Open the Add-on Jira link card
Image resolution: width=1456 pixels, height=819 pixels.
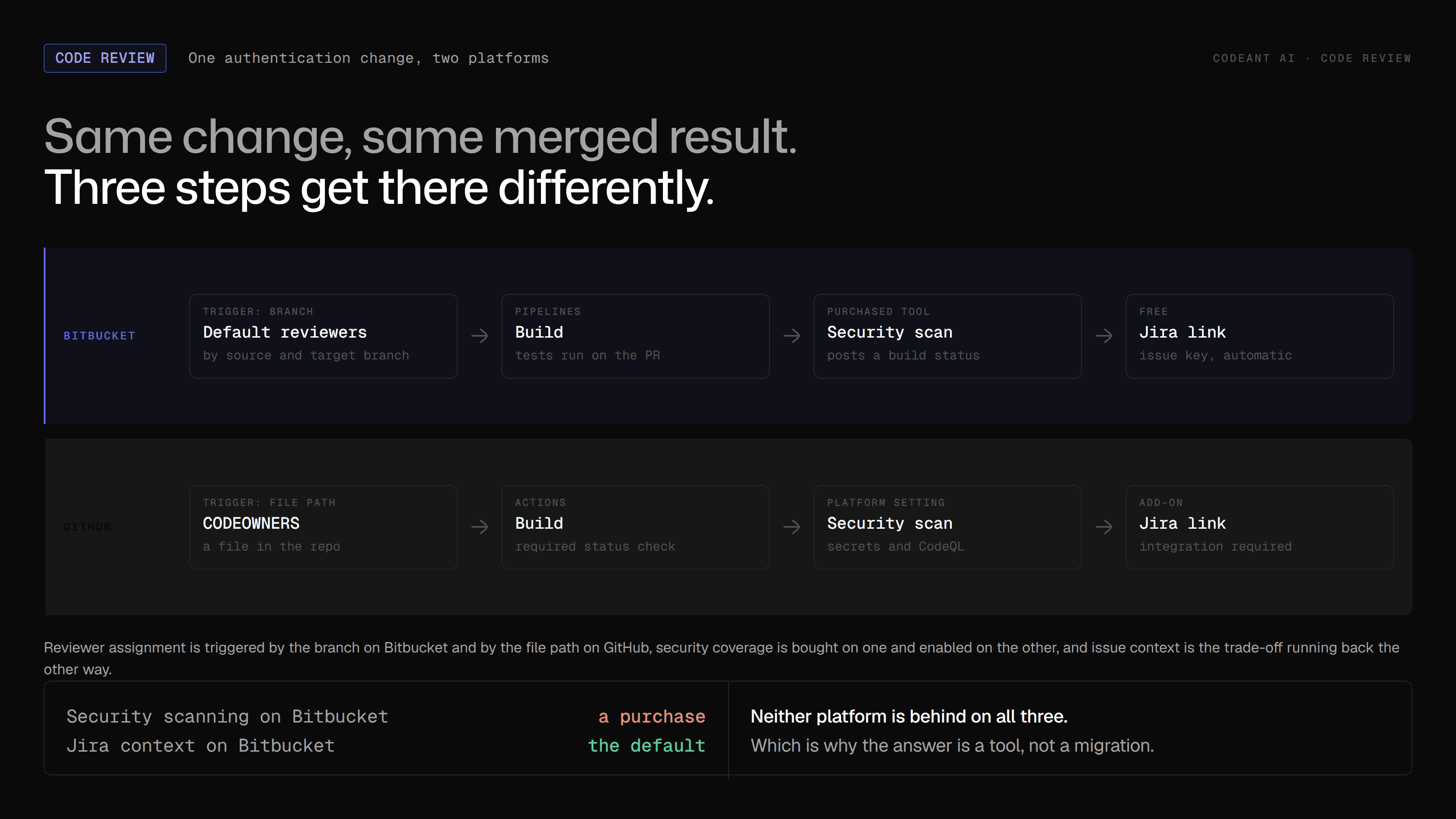[1259, 527]
